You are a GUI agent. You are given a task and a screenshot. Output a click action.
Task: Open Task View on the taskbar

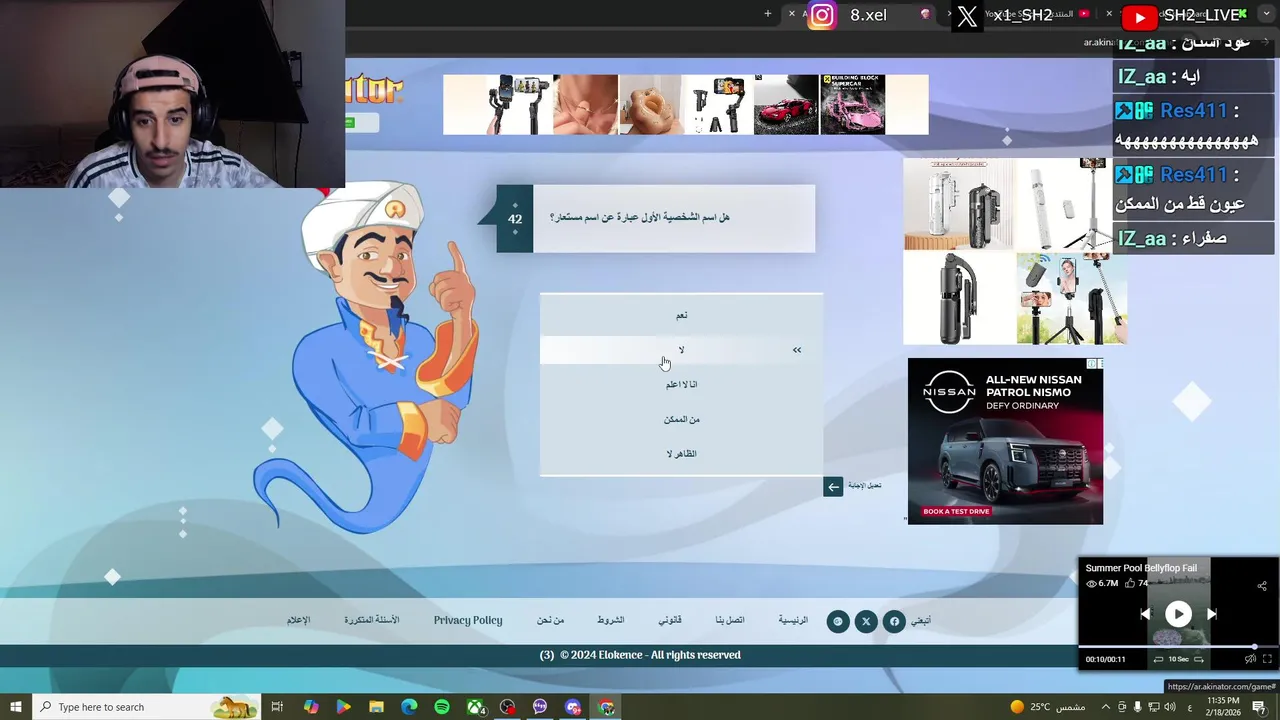(278, 707)
